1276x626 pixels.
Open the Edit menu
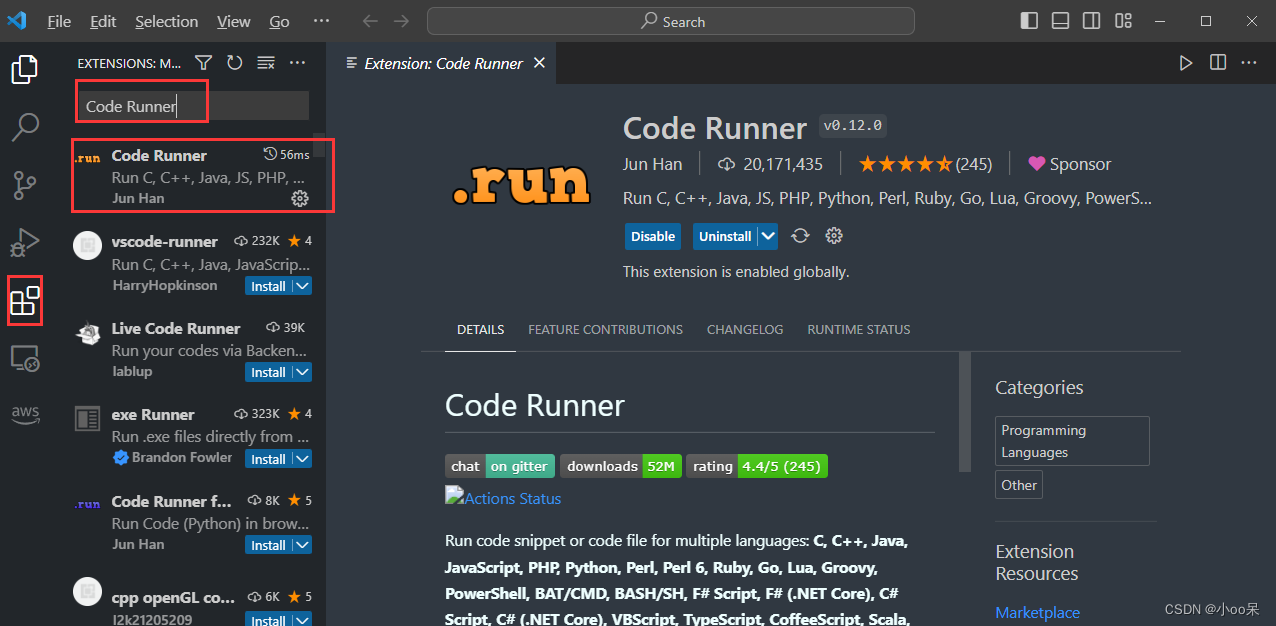(x=103, y=21)
